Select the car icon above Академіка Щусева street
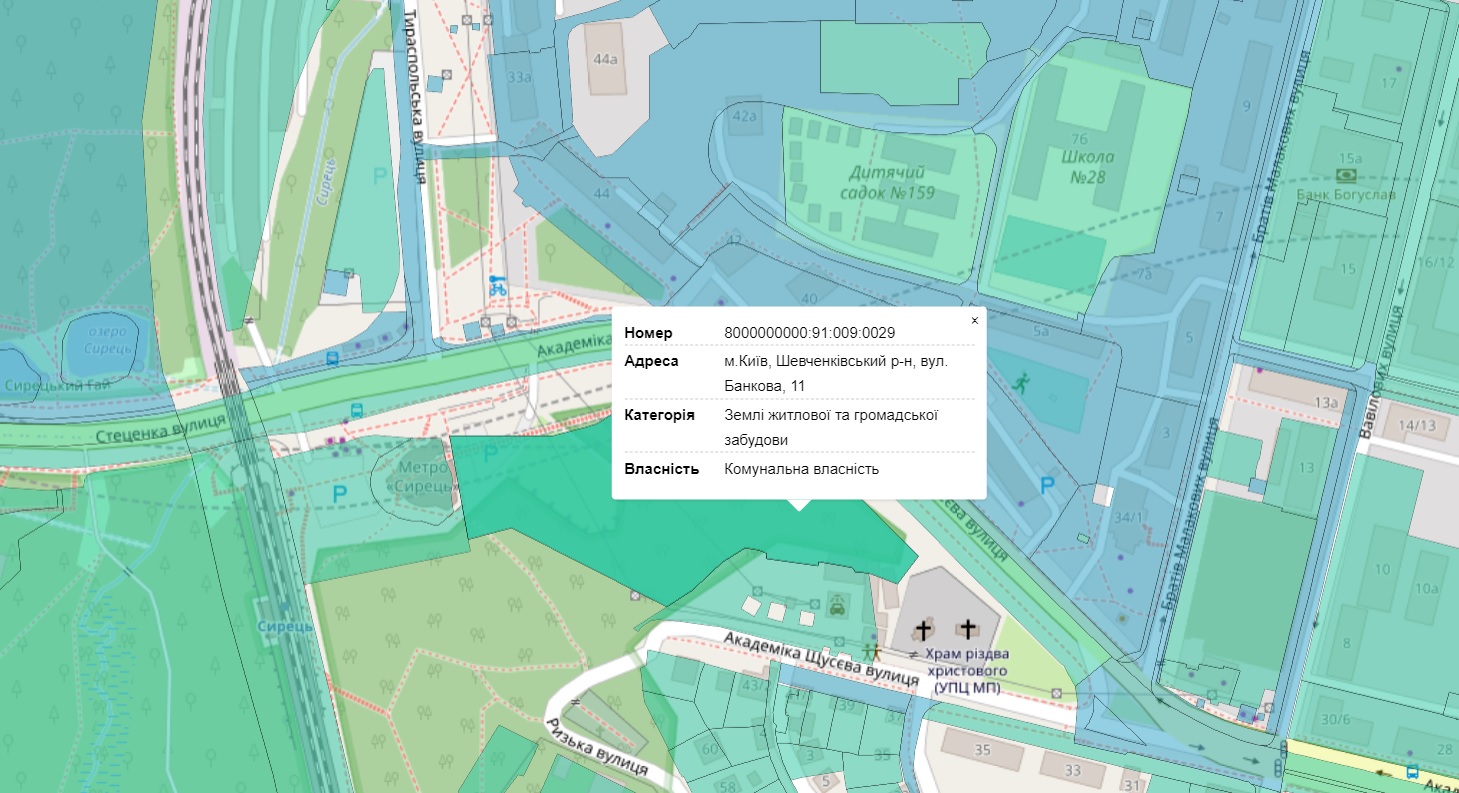The image size is (1459, 793). [x=837, y=604]
